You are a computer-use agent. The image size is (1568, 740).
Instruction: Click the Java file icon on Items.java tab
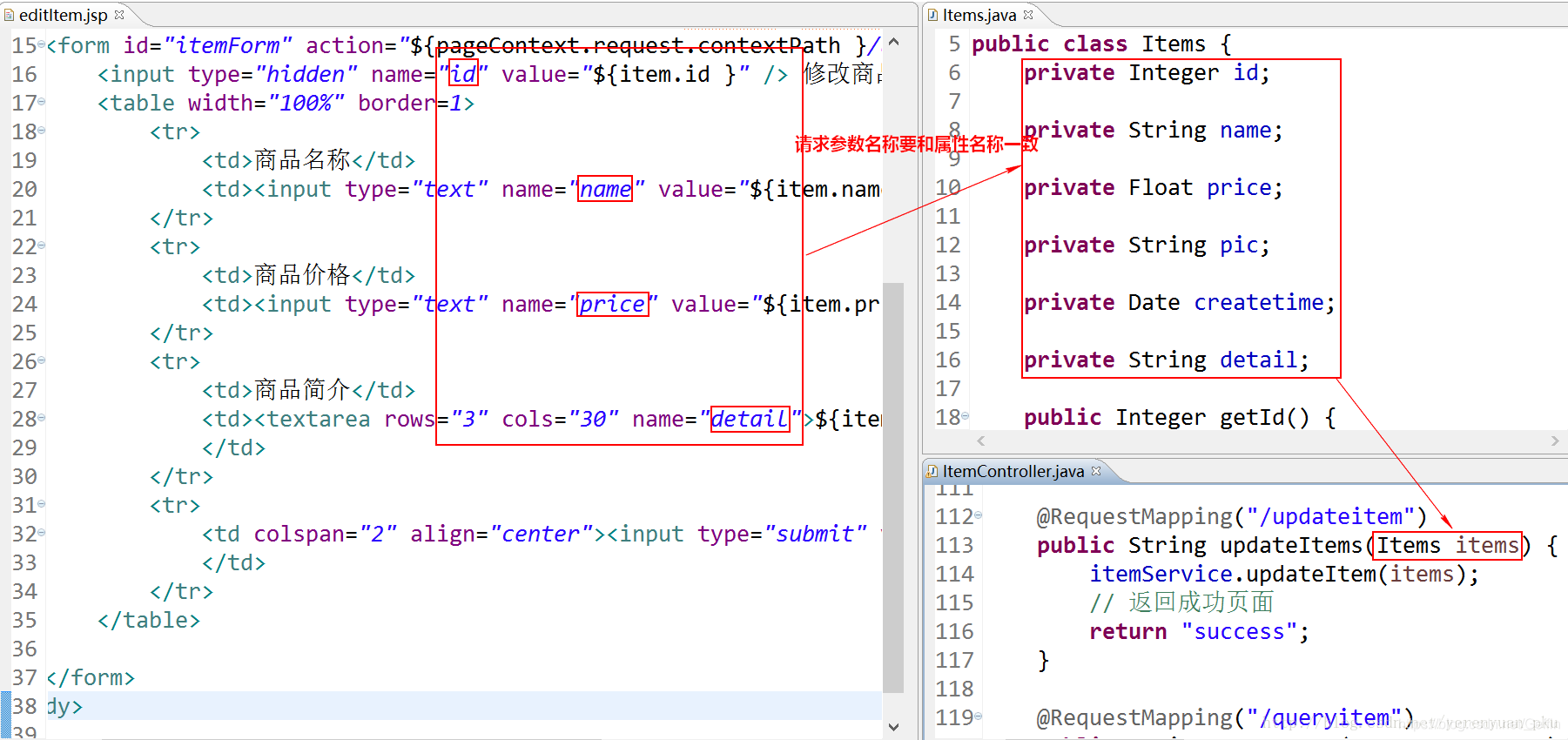932,15
